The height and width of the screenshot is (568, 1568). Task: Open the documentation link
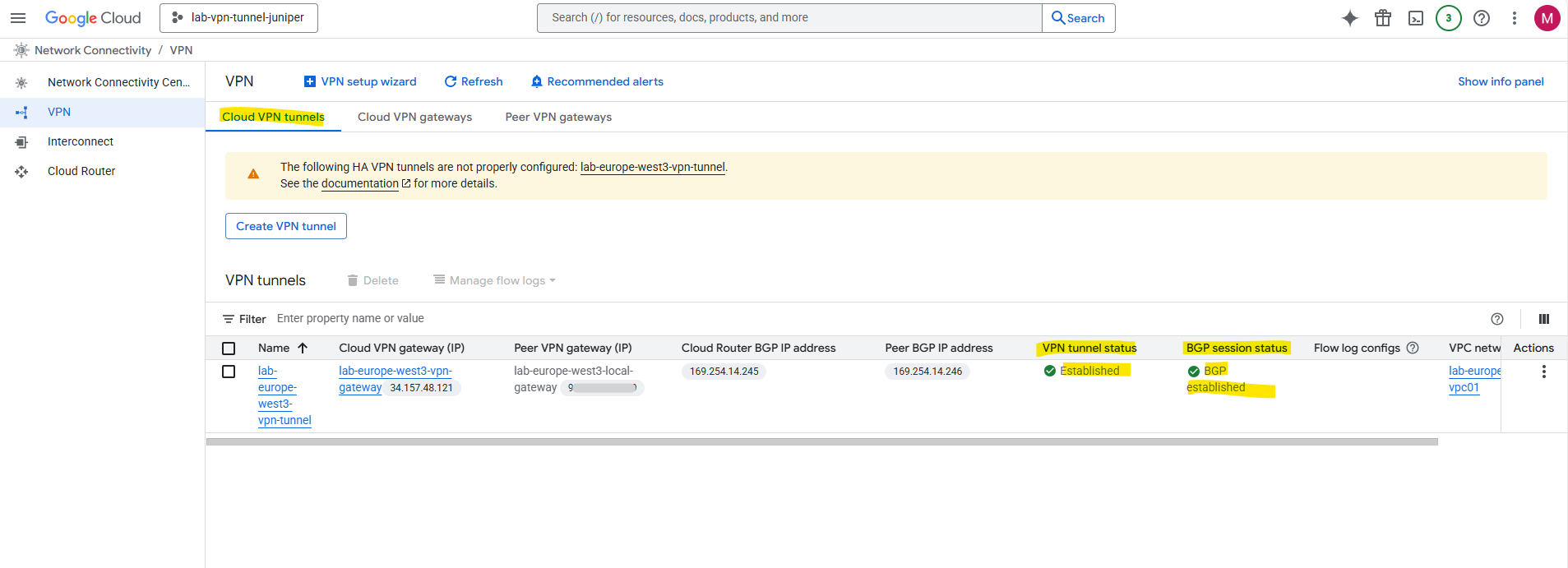360,183
